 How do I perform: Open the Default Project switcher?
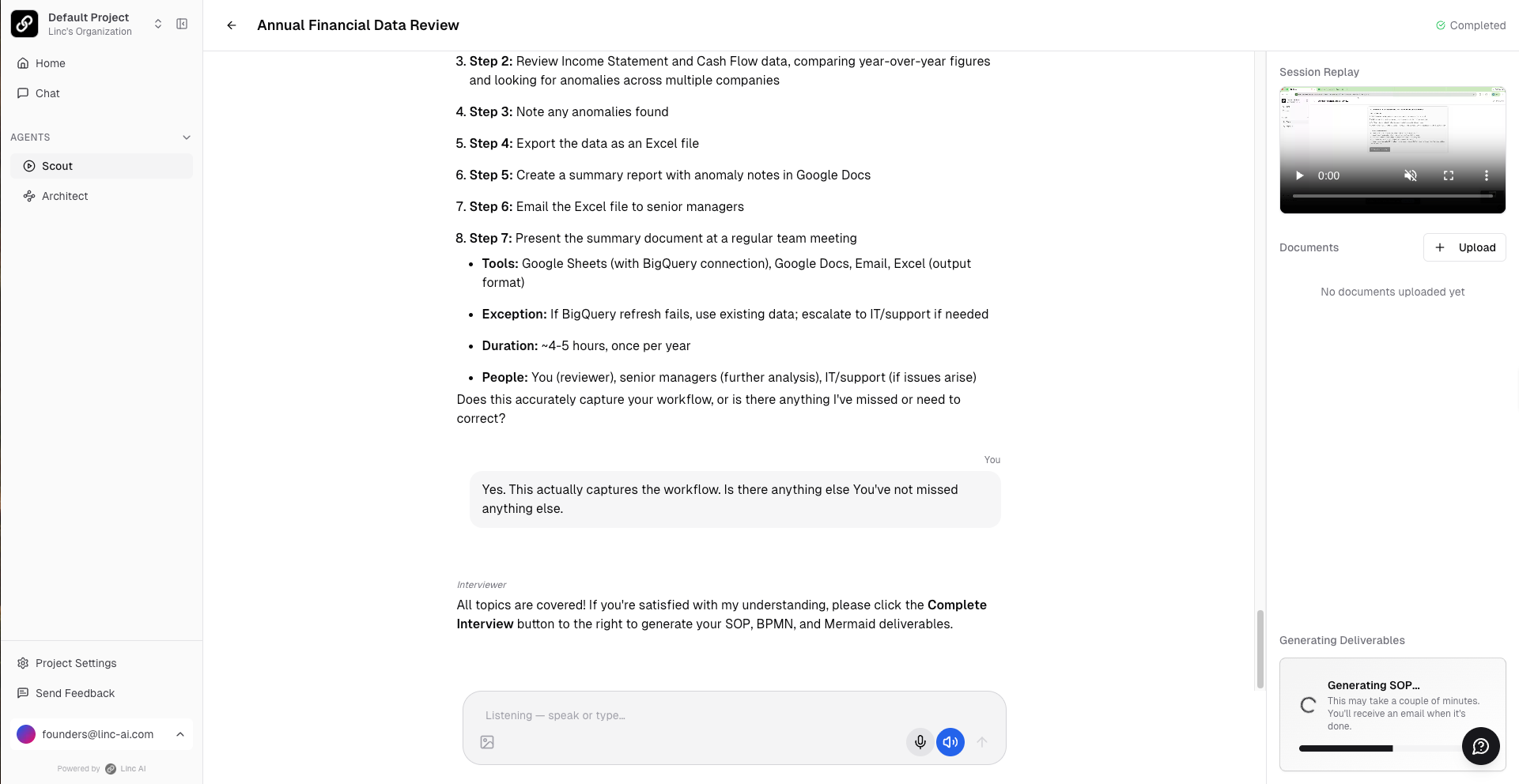point(157,24)
